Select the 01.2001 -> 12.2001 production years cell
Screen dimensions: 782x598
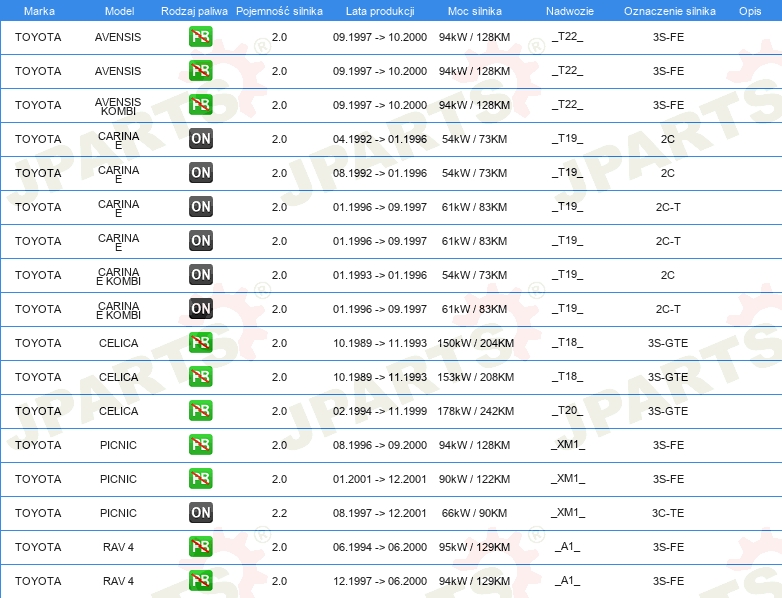tap(380, 479)
